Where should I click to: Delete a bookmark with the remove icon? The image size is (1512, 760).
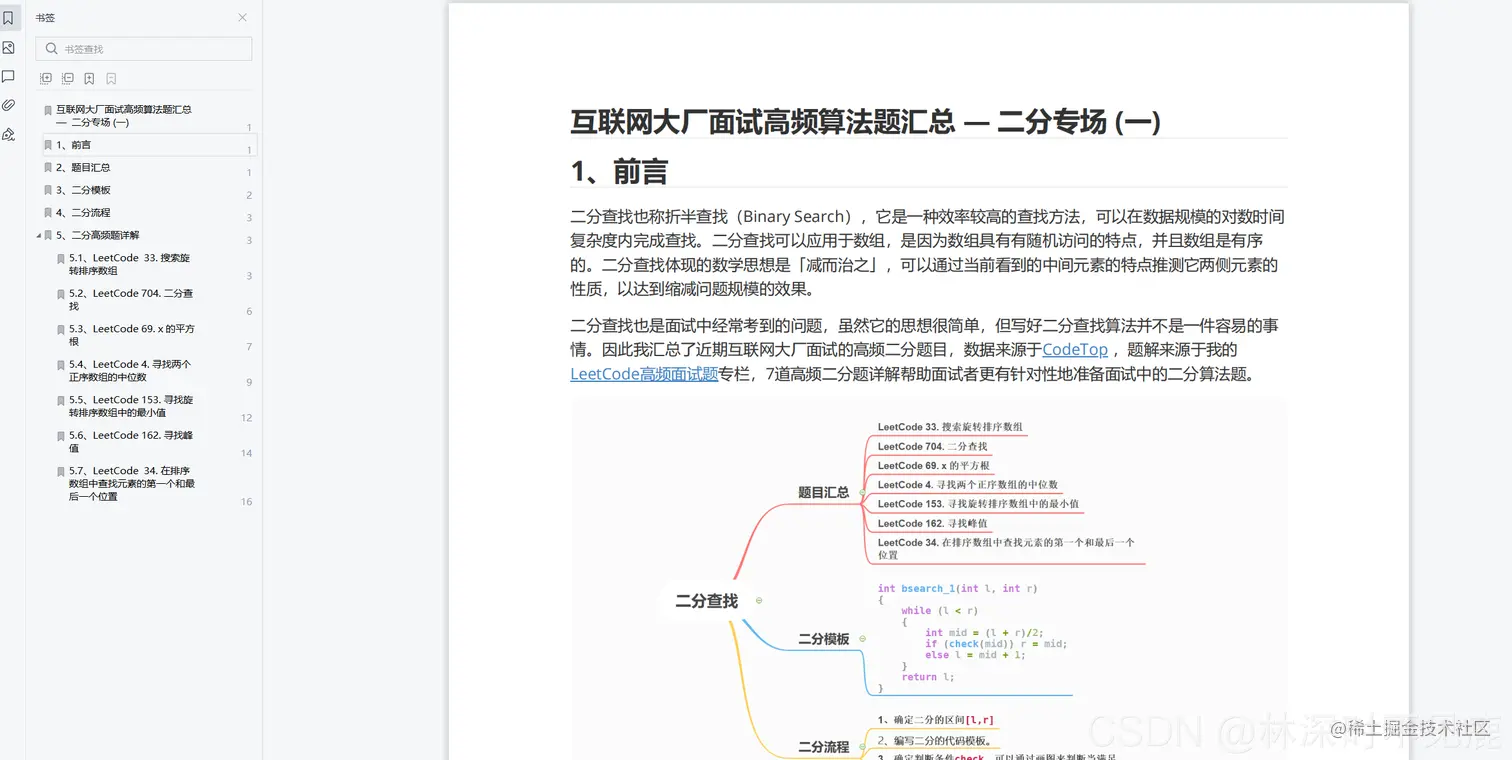[x=110, y=77]
